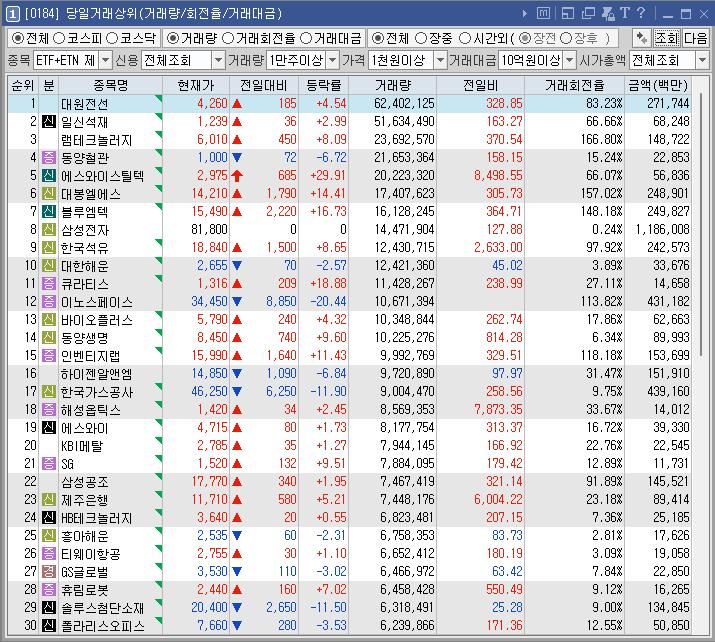Click the 거래회전율 column header

coord(574,85)
